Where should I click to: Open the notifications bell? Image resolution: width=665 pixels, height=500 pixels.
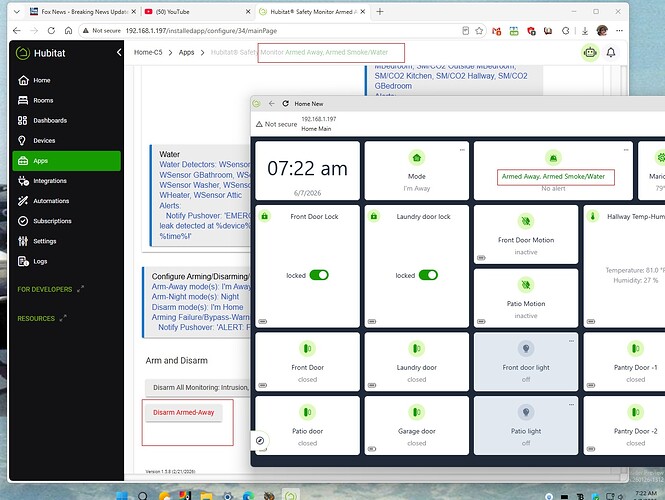611,53
